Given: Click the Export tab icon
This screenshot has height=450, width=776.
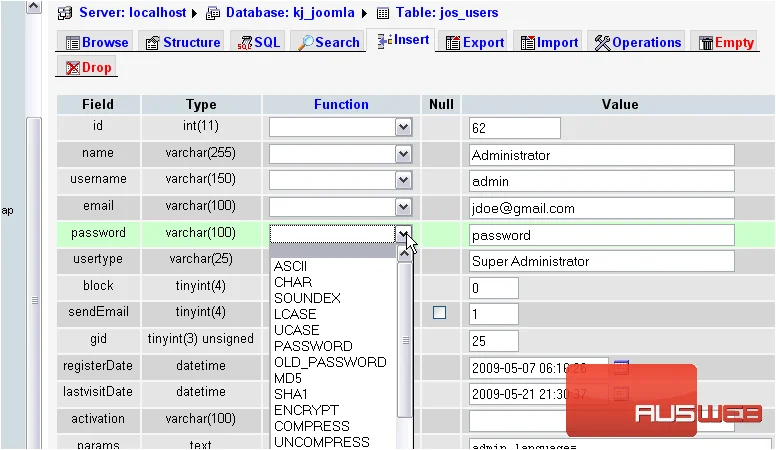Looking at the screenshot, I should 453,43.
